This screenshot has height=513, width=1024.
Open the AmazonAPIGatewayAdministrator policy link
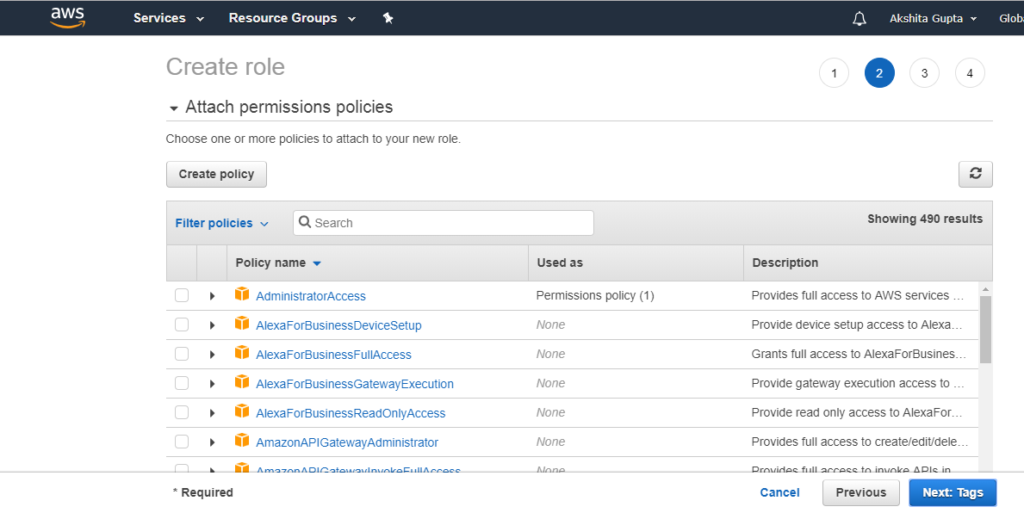click(x=347, y=443)
